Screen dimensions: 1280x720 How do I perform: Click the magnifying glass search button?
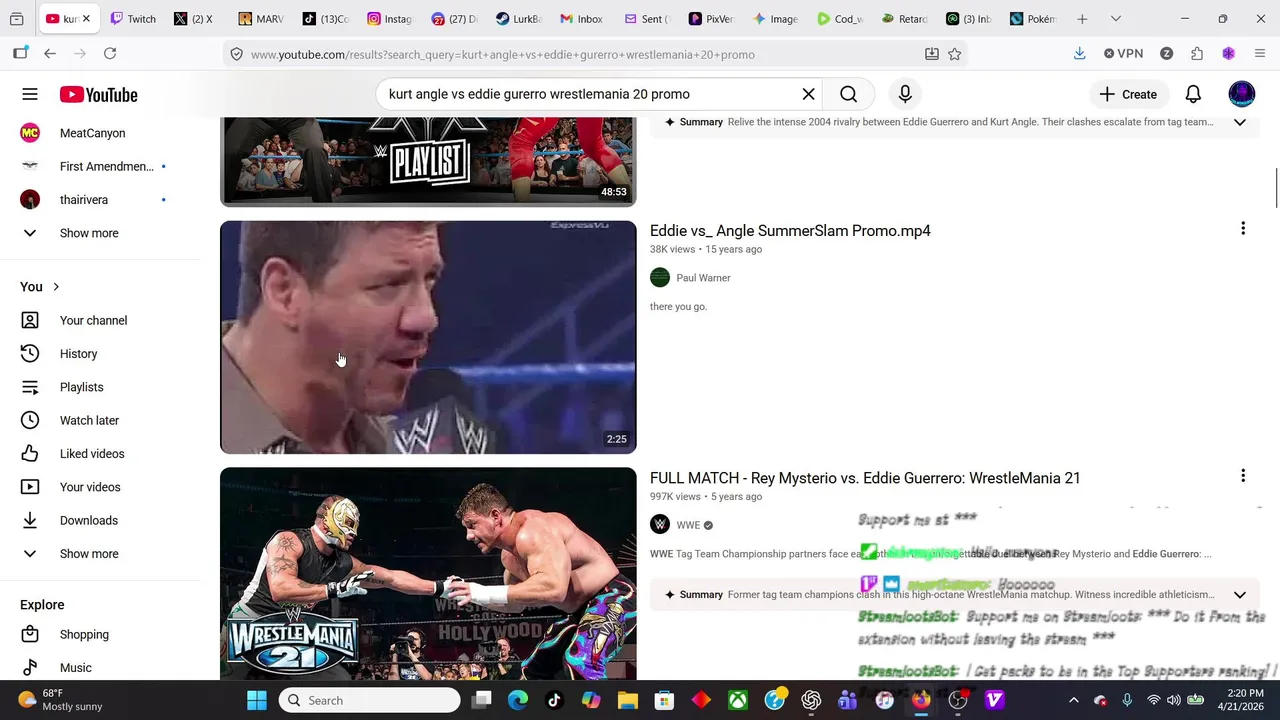(x=848, y=94)
